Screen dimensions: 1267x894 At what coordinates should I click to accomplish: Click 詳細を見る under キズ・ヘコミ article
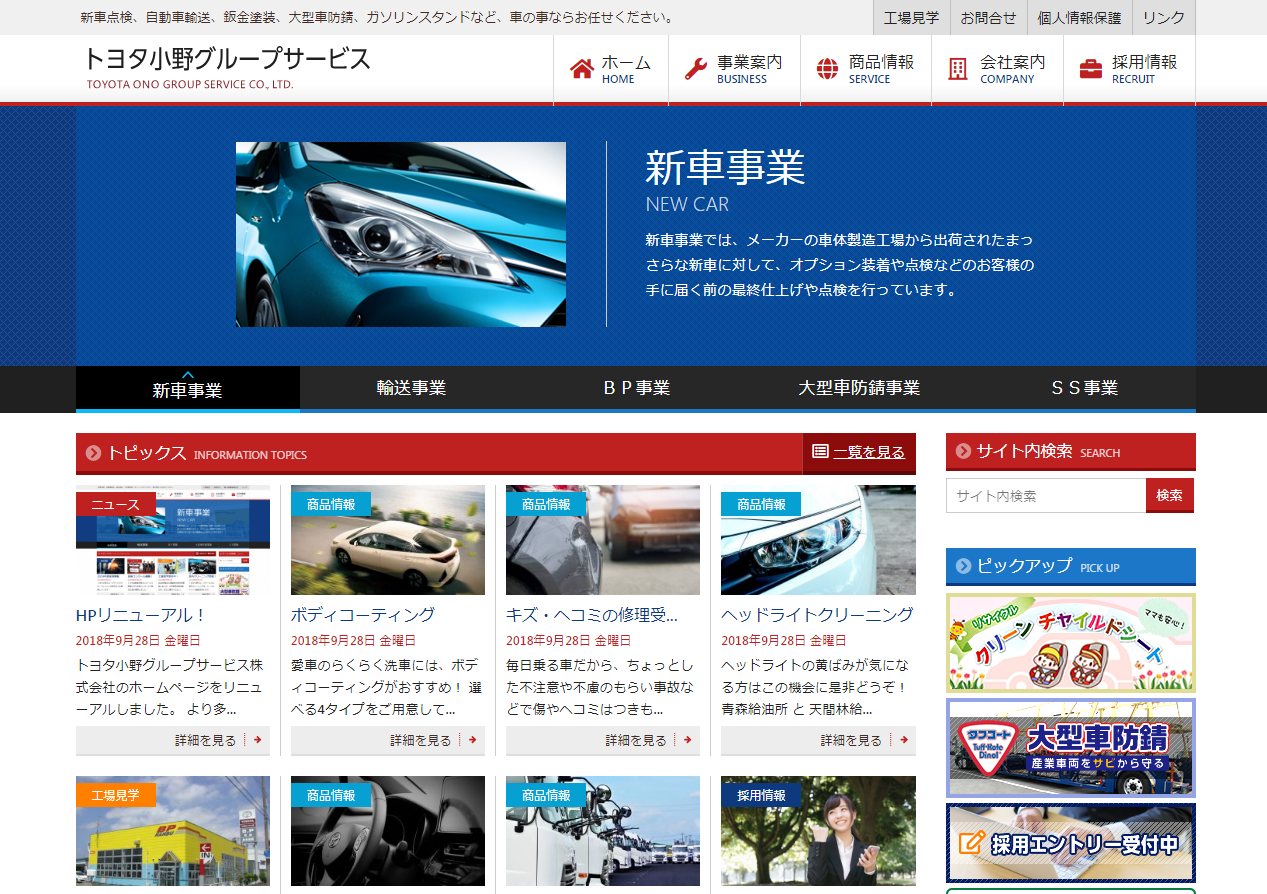[603, 741]
